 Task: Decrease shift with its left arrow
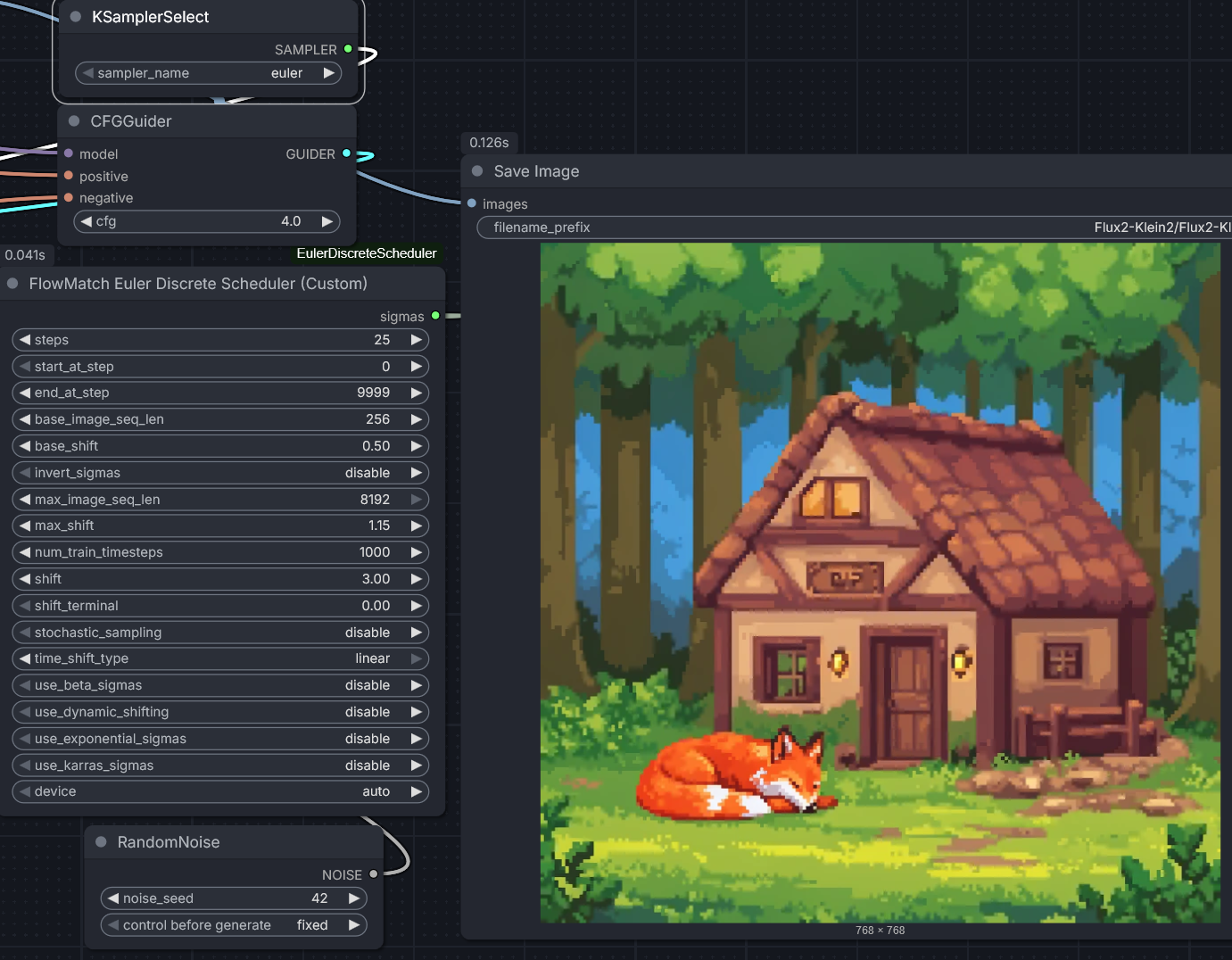tap(25, 579)
